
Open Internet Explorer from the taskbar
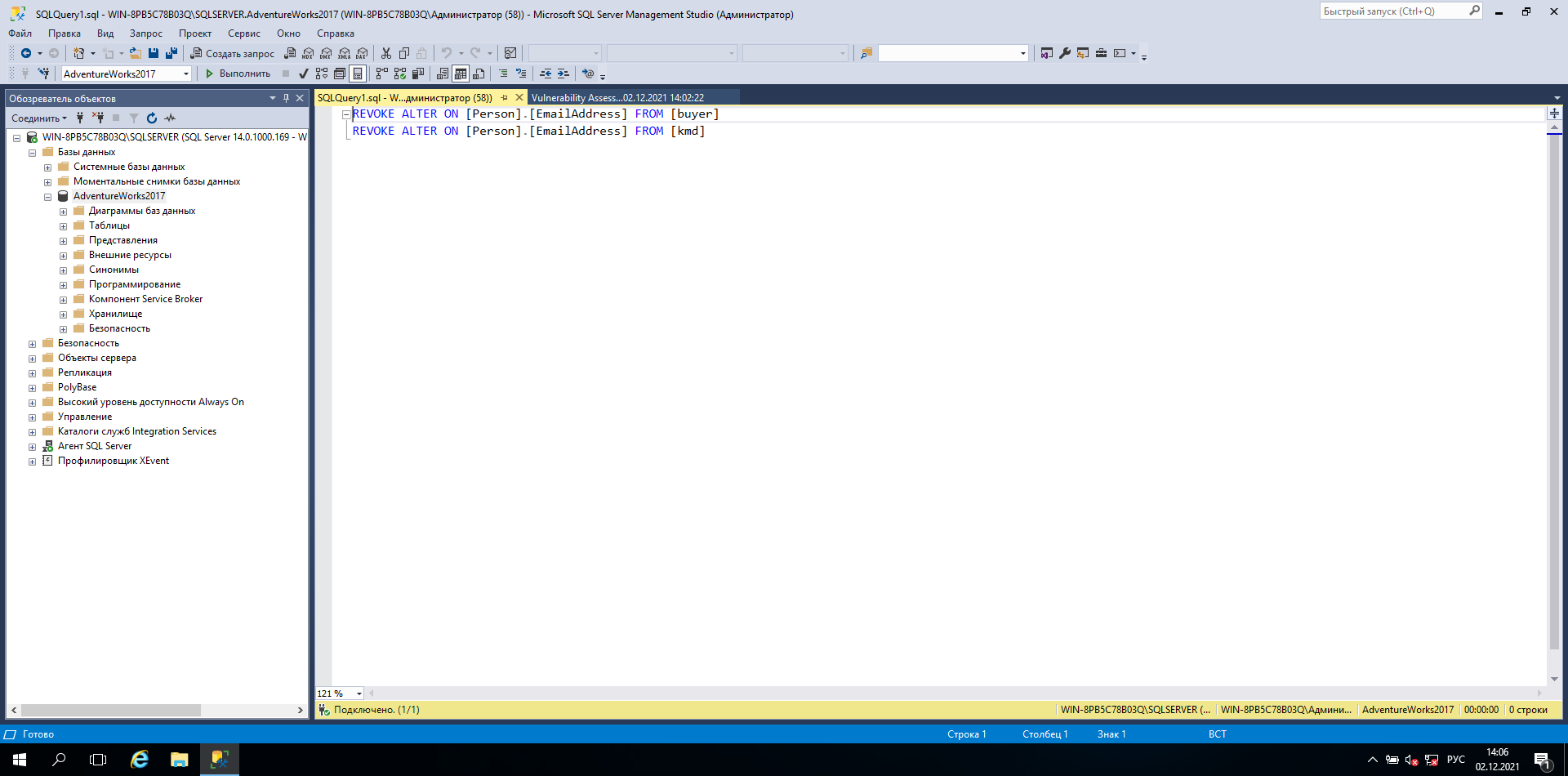[x=140, y=760]
